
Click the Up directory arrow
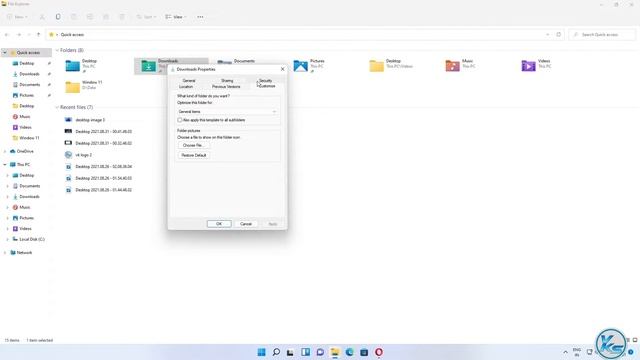(38, 35)
